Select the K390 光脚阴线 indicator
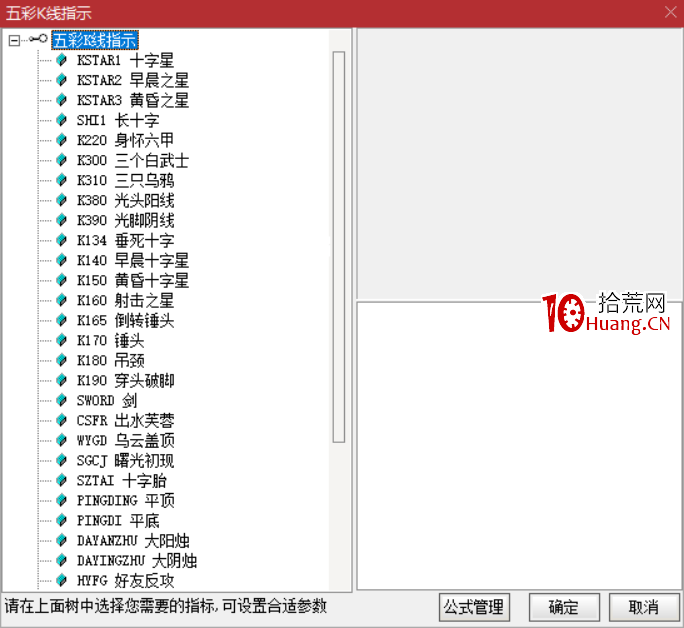The image size is (684, 628). [126, 221]
